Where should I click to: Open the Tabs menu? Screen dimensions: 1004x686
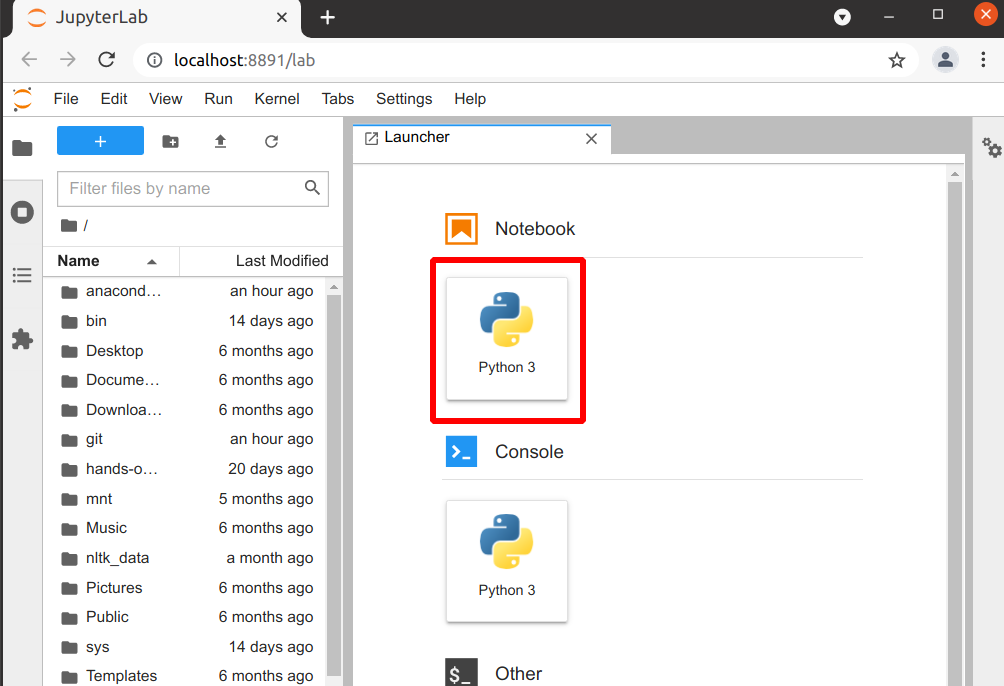coord(337,99)
